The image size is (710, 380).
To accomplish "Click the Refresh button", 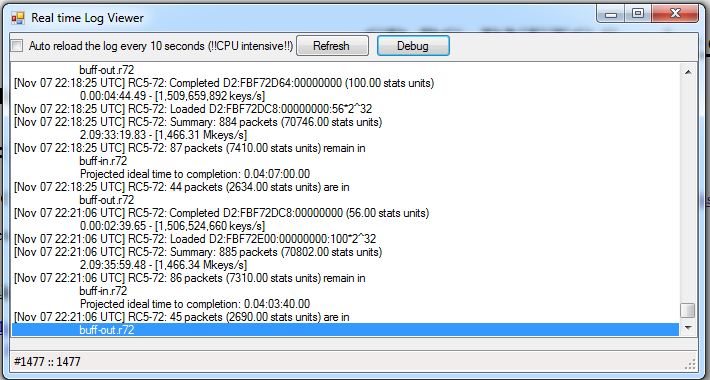I will pos(332,46).
